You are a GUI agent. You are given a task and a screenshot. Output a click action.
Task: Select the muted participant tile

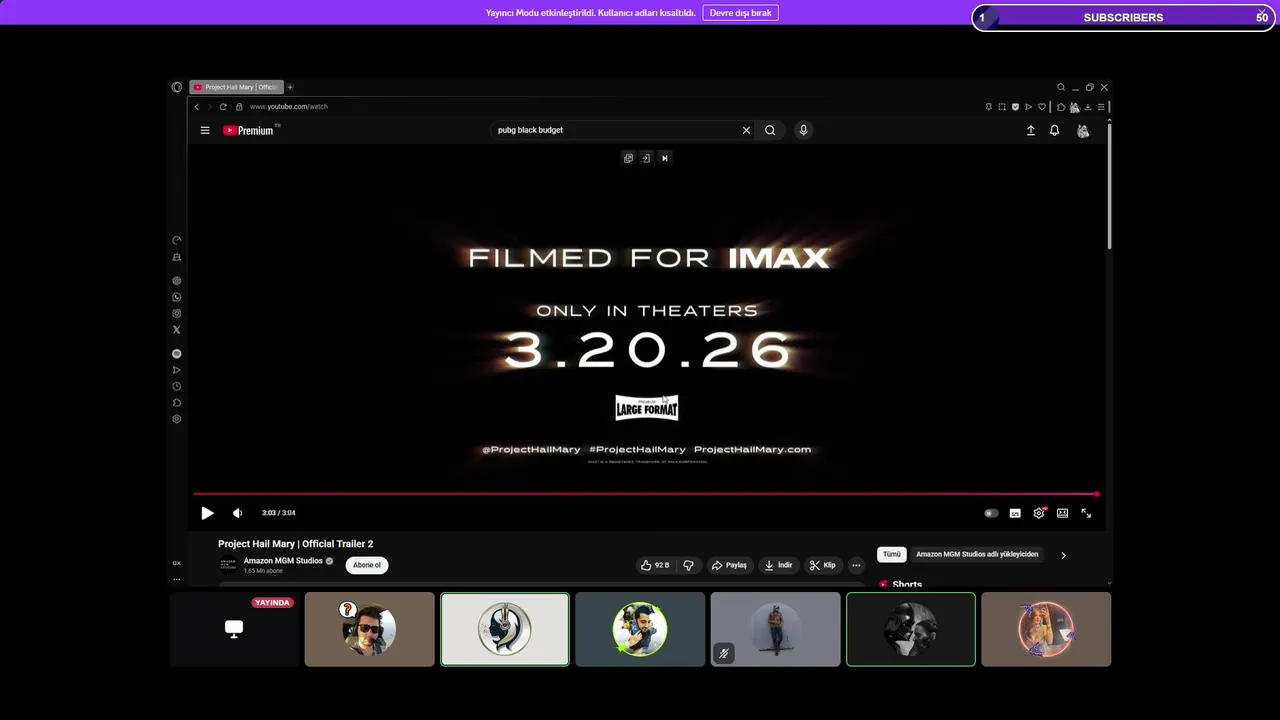point(775,629)
